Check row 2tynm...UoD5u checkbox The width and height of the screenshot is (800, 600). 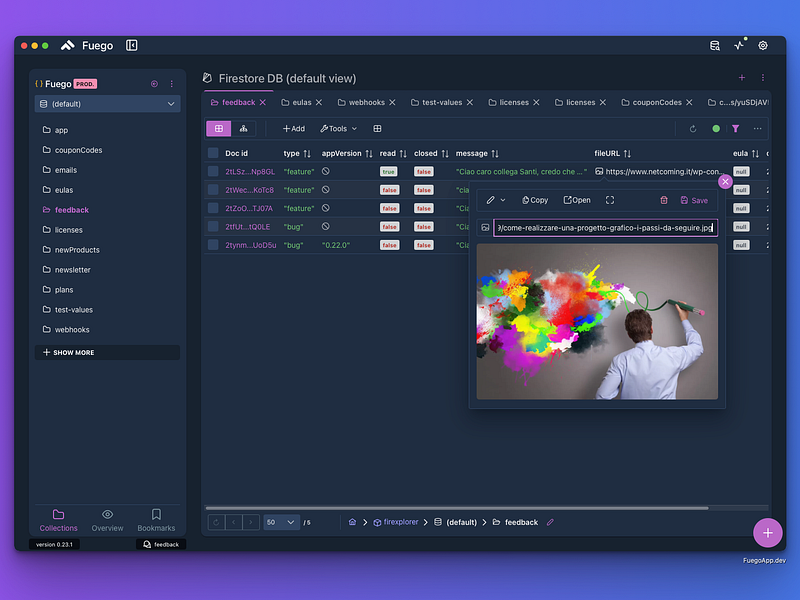(x=213, y=245)
